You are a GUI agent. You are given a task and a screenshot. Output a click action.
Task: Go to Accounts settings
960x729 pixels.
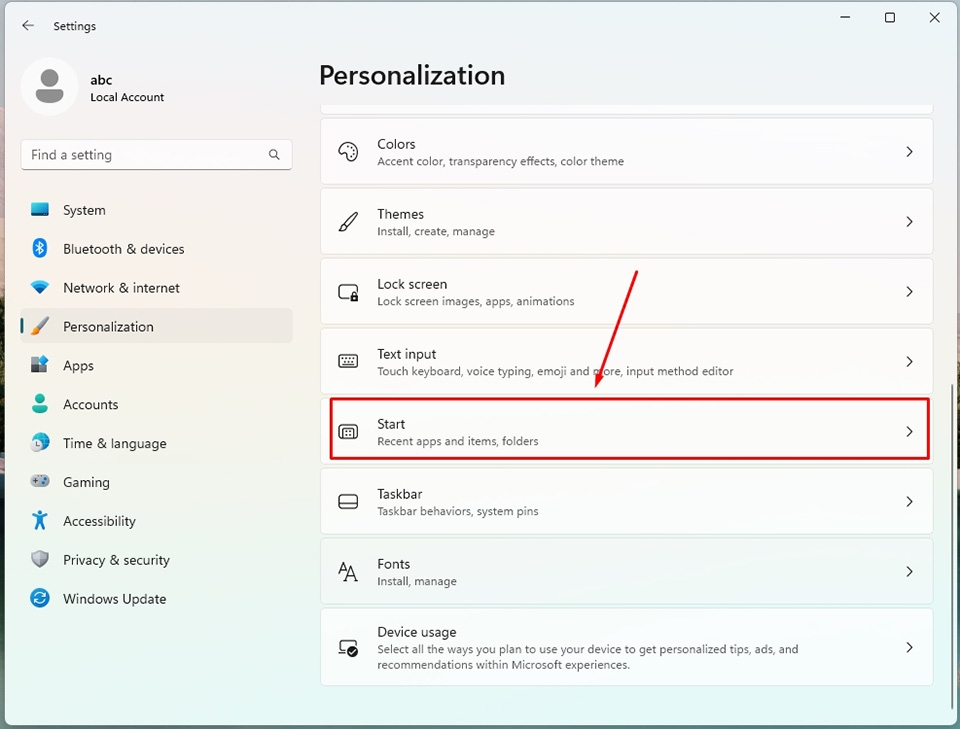coord(157,404)
